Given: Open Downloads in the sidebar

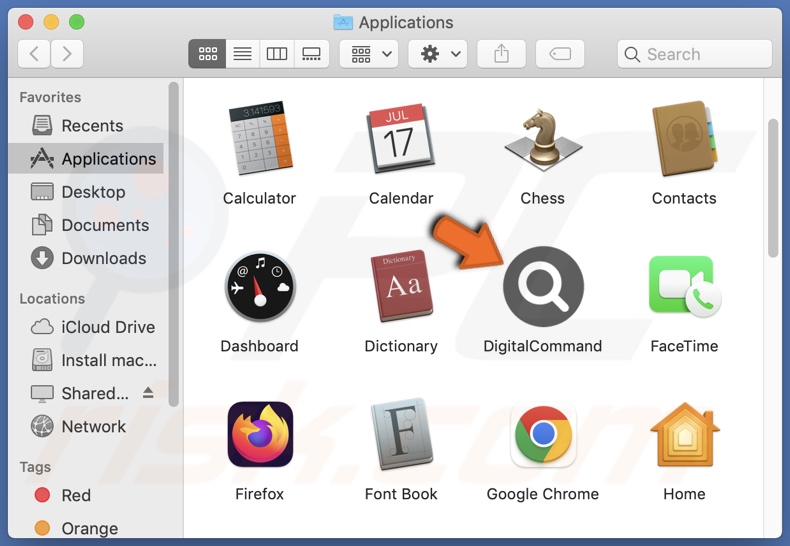Looking at the screenshot, I should click(x=86, y=258).
